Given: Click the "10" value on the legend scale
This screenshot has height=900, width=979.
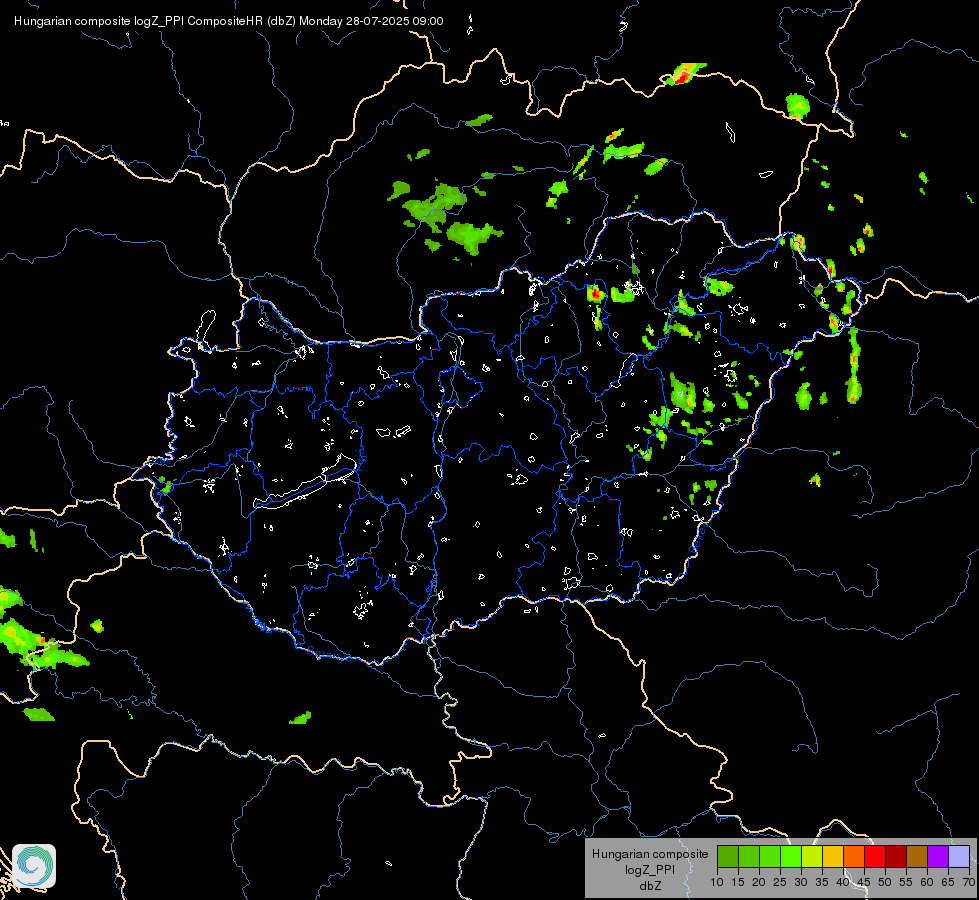Looking at the screenshot, I should pos(717,882).
